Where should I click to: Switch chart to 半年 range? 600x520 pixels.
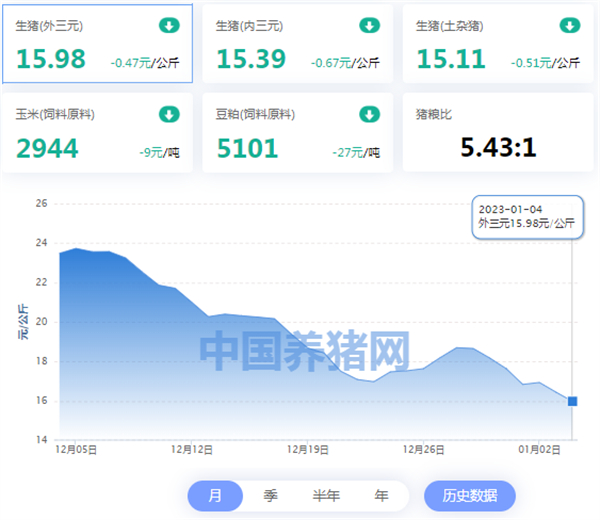[x=326, y=496]
